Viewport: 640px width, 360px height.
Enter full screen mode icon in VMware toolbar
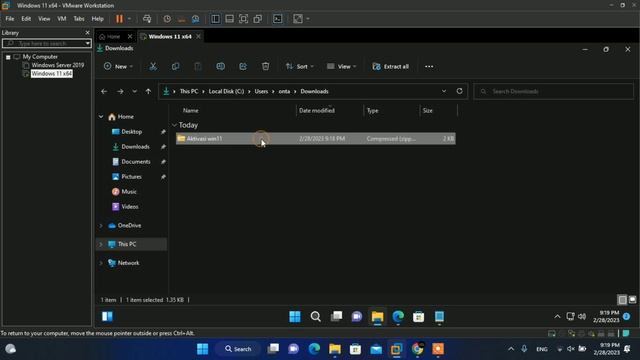click(244, 19)
